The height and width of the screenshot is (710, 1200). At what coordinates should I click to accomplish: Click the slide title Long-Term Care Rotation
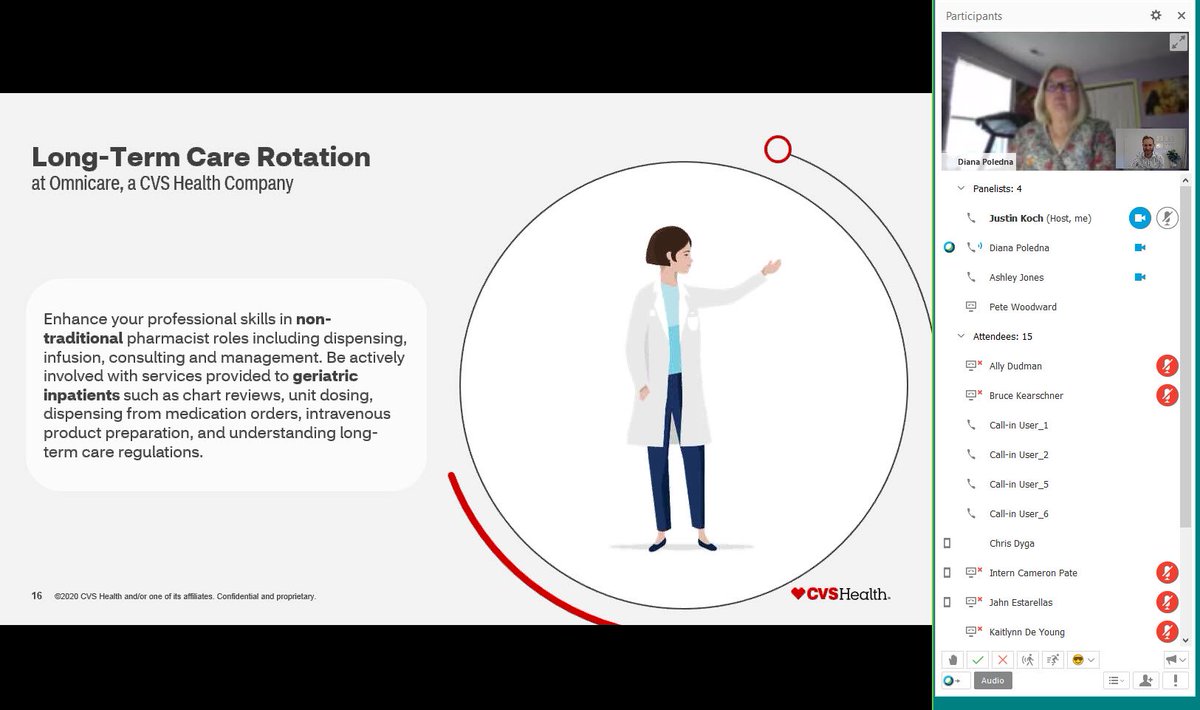tap(201, 157)
